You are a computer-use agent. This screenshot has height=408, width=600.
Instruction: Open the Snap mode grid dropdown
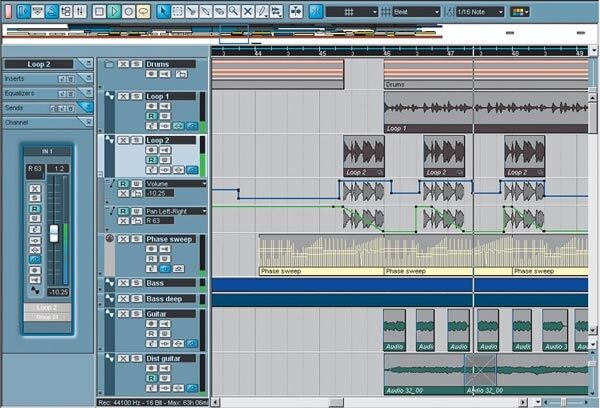pyautogui.click(x=352, y=12)
